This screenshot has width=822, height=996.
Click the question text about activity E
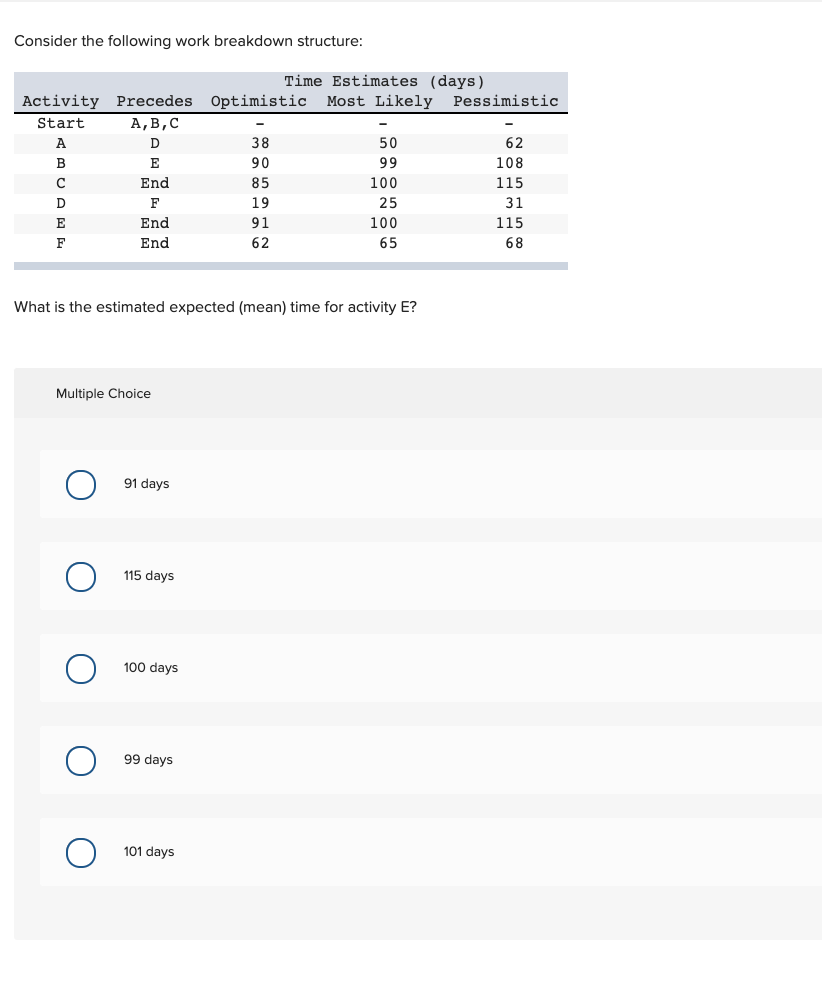(215, 307)
